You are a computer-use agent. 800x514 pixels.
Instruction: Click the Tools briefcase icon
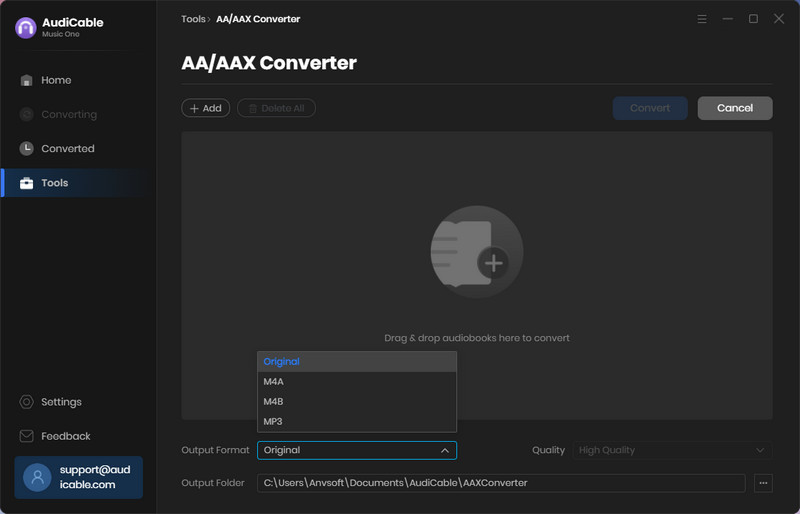pos(27,183)
